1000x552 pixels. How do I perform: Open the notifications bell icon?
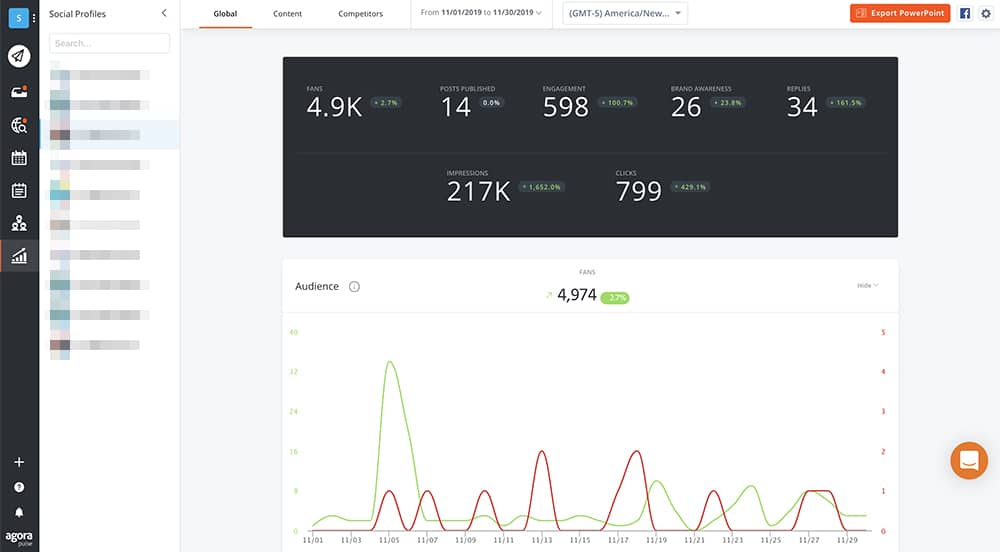pyautogui.click(x=19, y=512)
